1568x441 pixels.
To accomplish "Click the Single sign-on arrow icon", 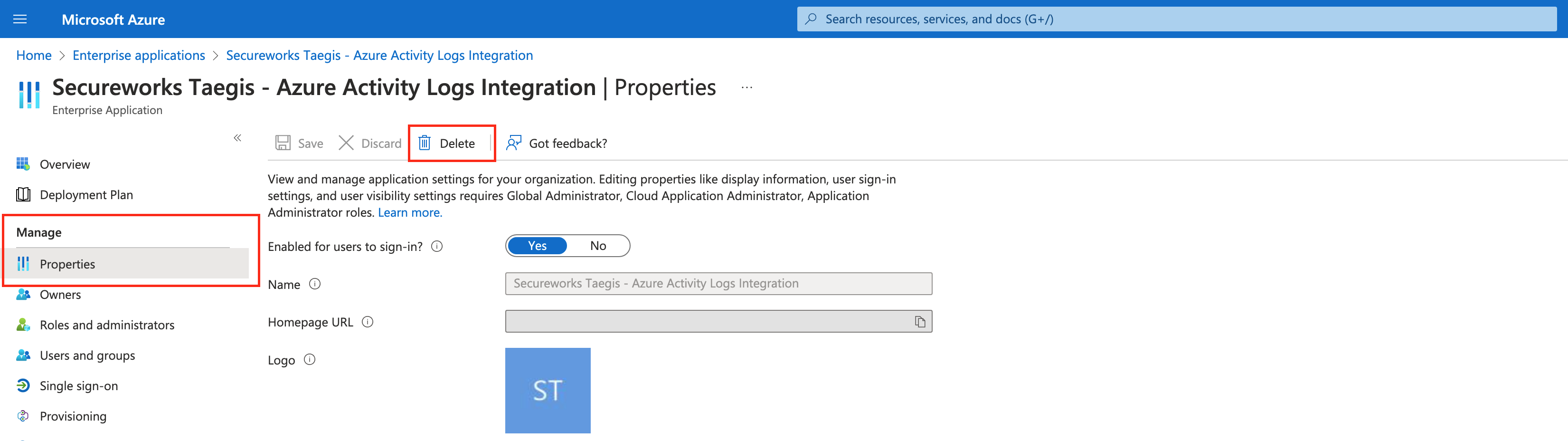I will coord(23,385).
